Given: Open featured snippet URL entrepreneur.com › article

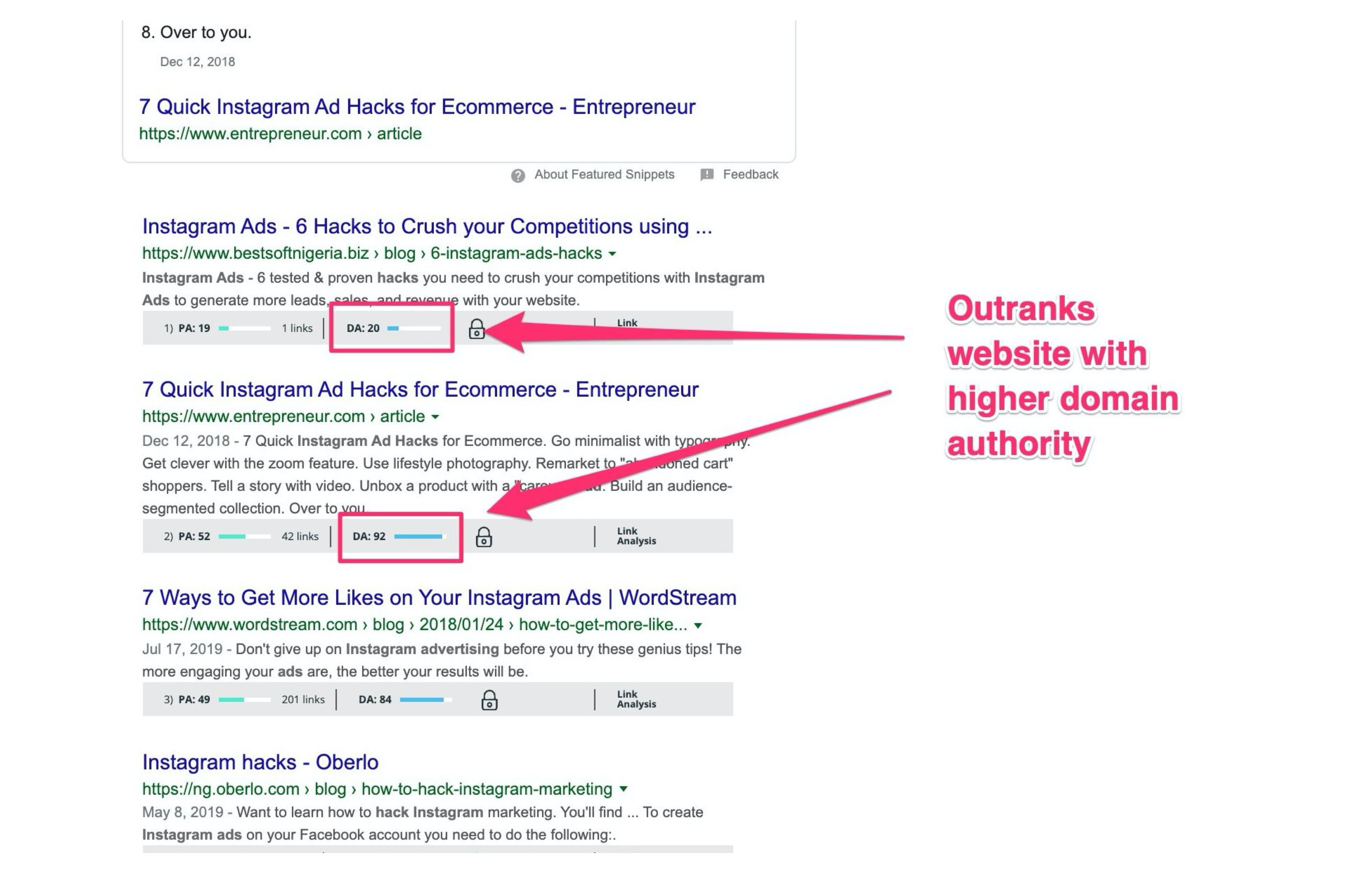Looking at the screenshot, I should tap(280, 133).
